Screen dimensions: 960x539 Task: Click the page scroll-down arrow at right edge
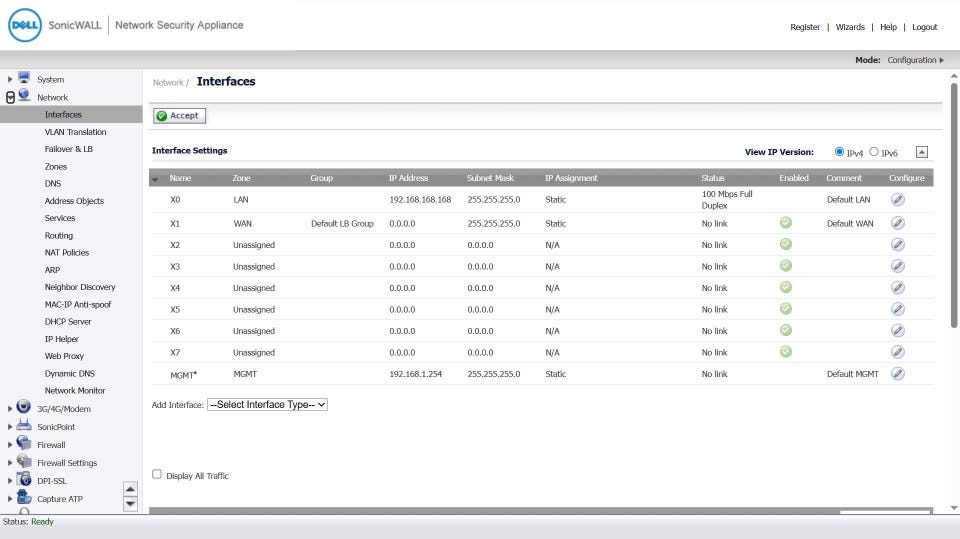coord(954,508)
